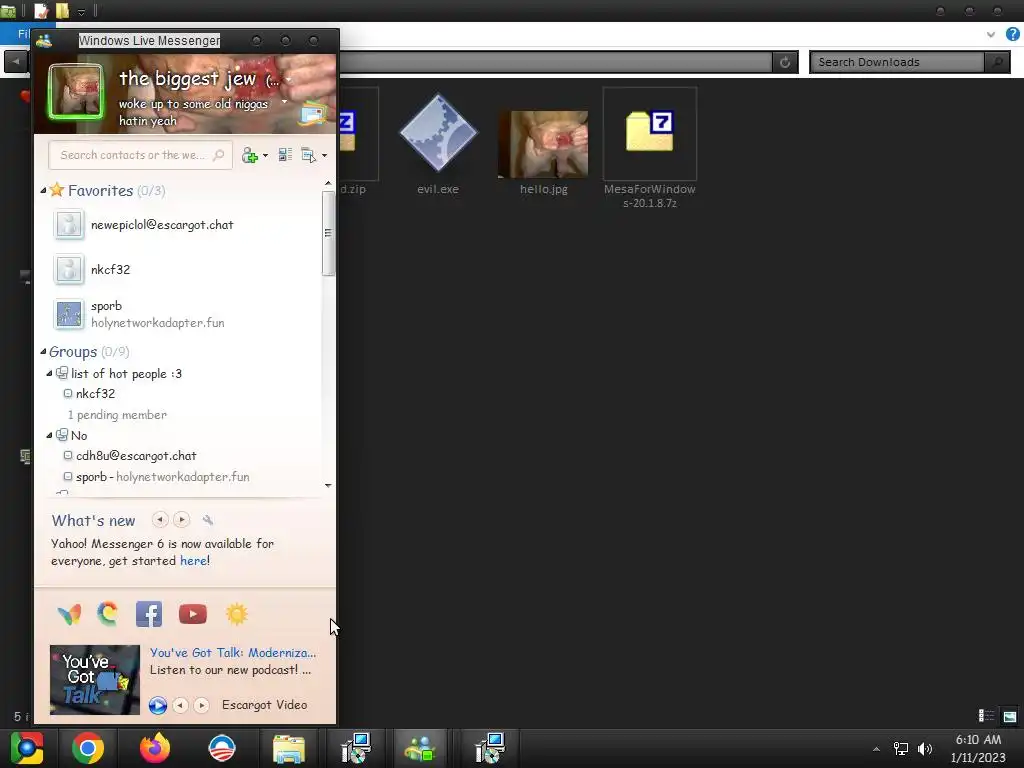Open Chrome from the taskbar

pyautogui.click(x=88, y=748)
